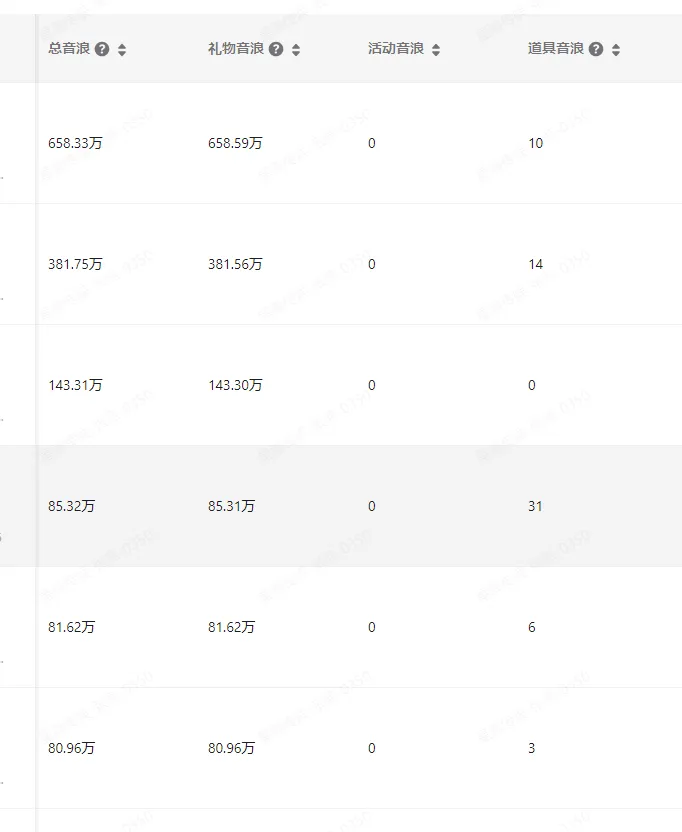The width and height of the screenshot is (682, 832).
Task: Click the 658.59万 gift value cell
Action: pyautogui.click(x=235, y=143)
